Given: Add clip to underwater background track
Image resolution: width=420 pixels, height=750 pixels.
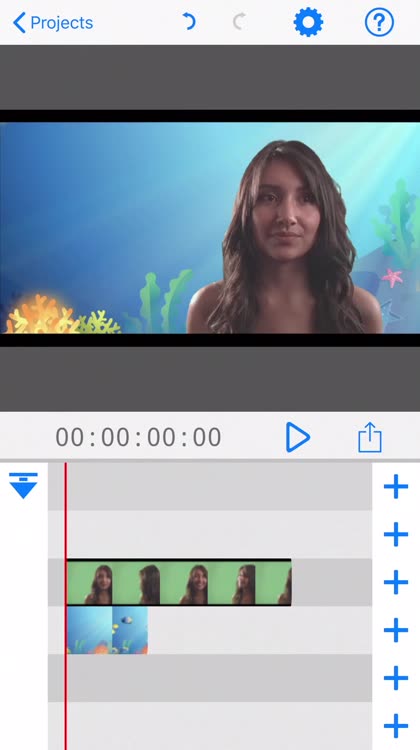Looking at the screenshot, I should (x=396, y=630).
